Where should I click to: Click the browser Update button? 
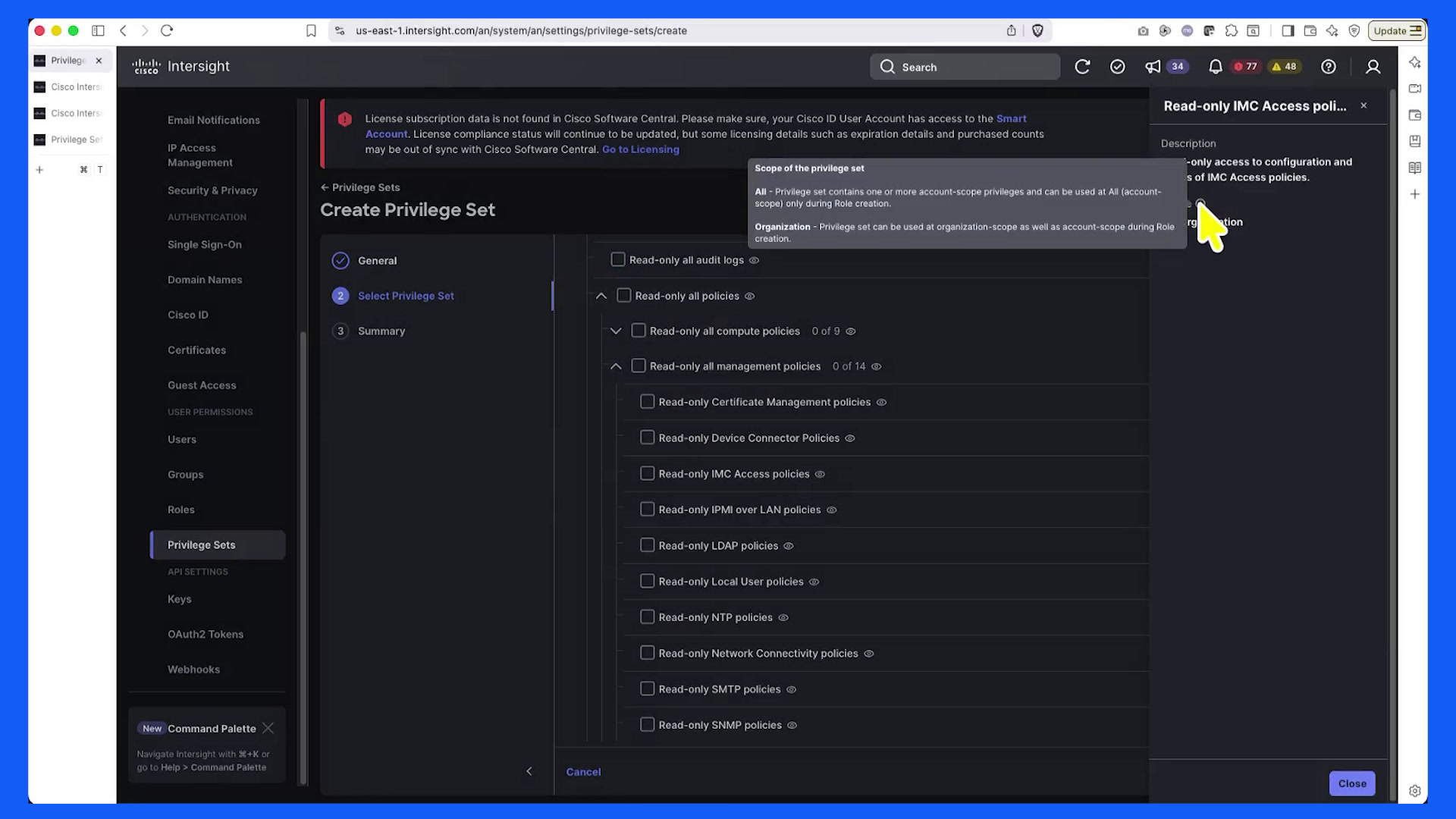coord(1397,30)
